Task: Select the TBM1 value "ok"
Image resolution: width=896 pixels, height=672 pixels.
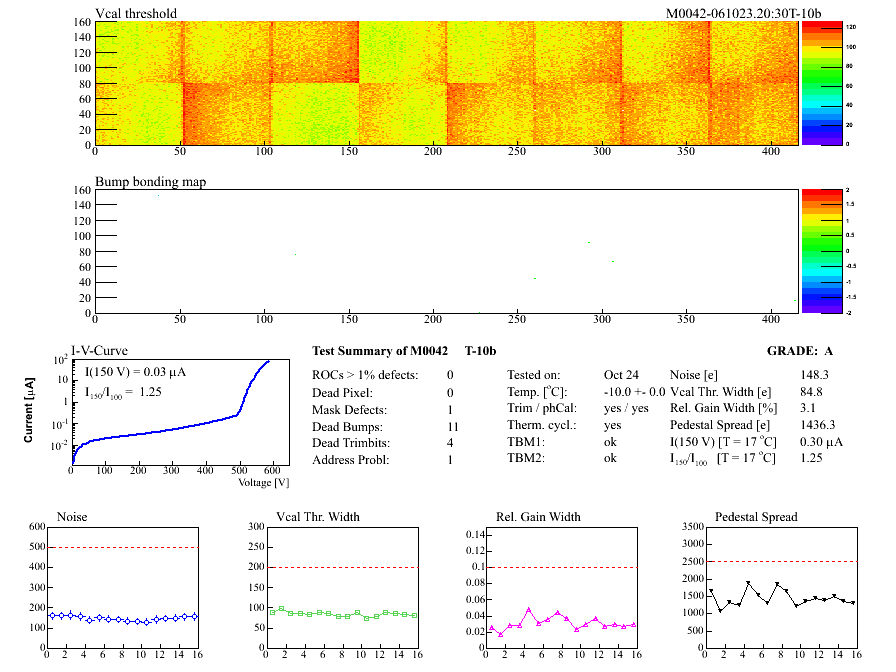Action: [x=610, y=442]
